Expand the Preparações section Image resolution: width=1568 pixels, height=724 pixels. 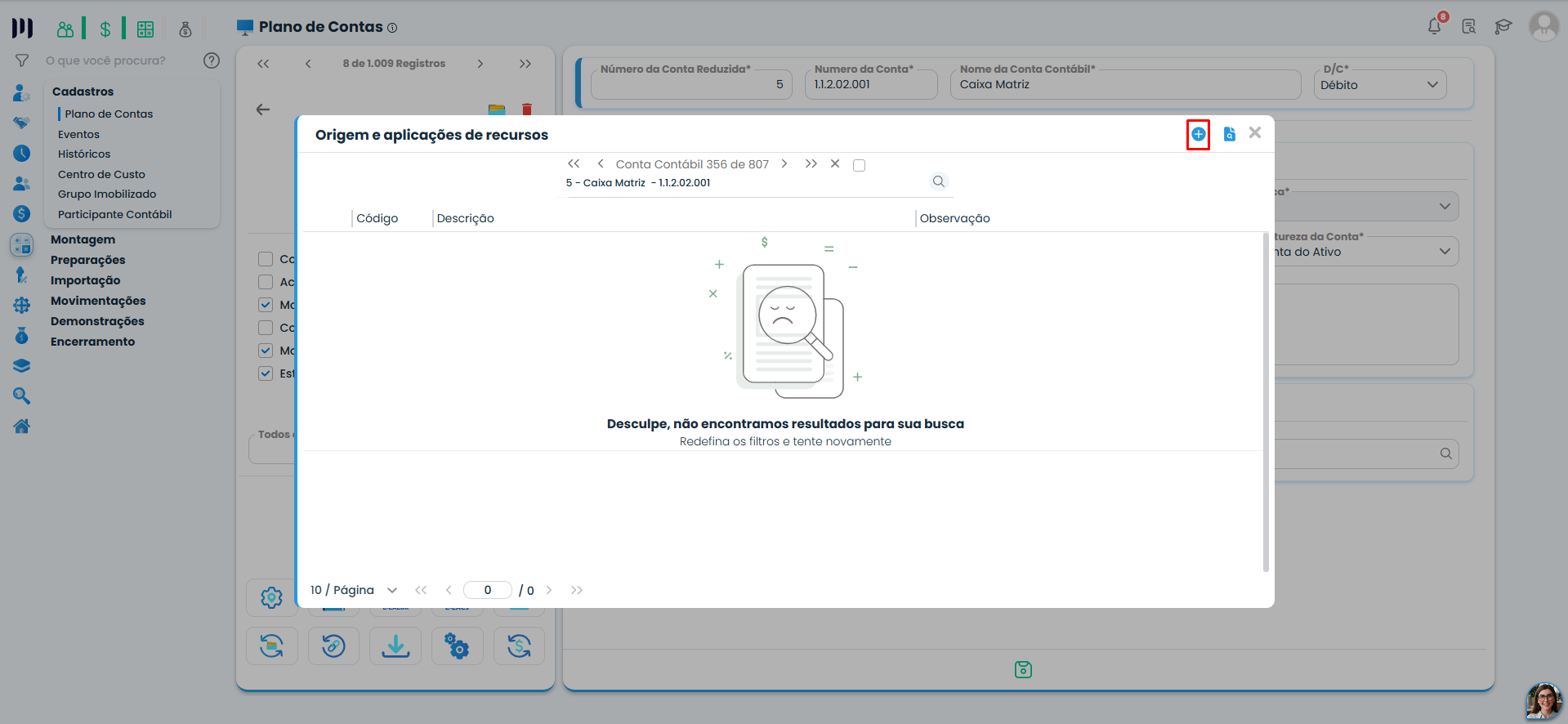[88, 260]
